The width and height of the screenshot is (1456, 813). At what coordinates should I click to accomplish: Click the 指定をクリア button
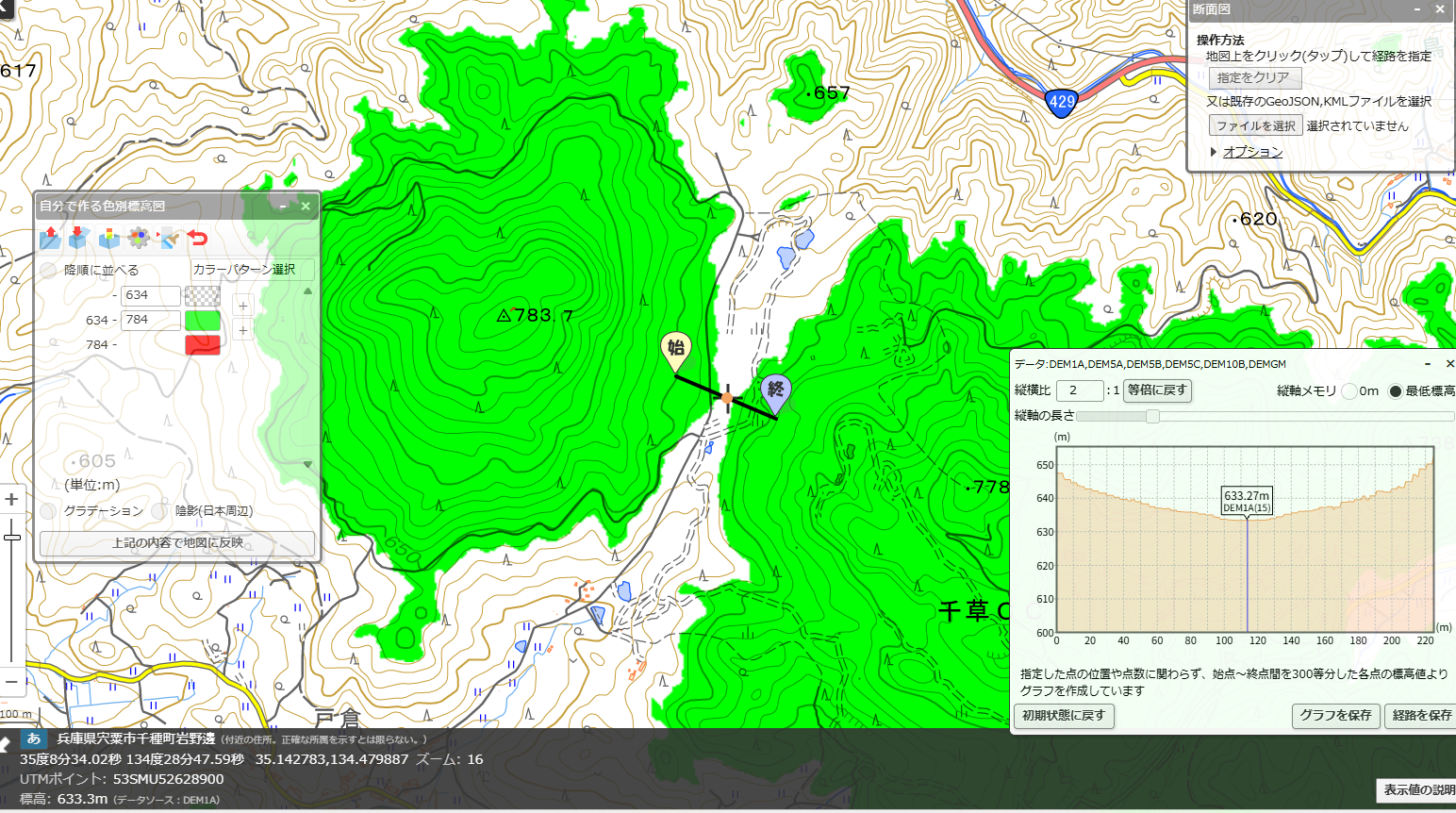(x=1255, y=78)
